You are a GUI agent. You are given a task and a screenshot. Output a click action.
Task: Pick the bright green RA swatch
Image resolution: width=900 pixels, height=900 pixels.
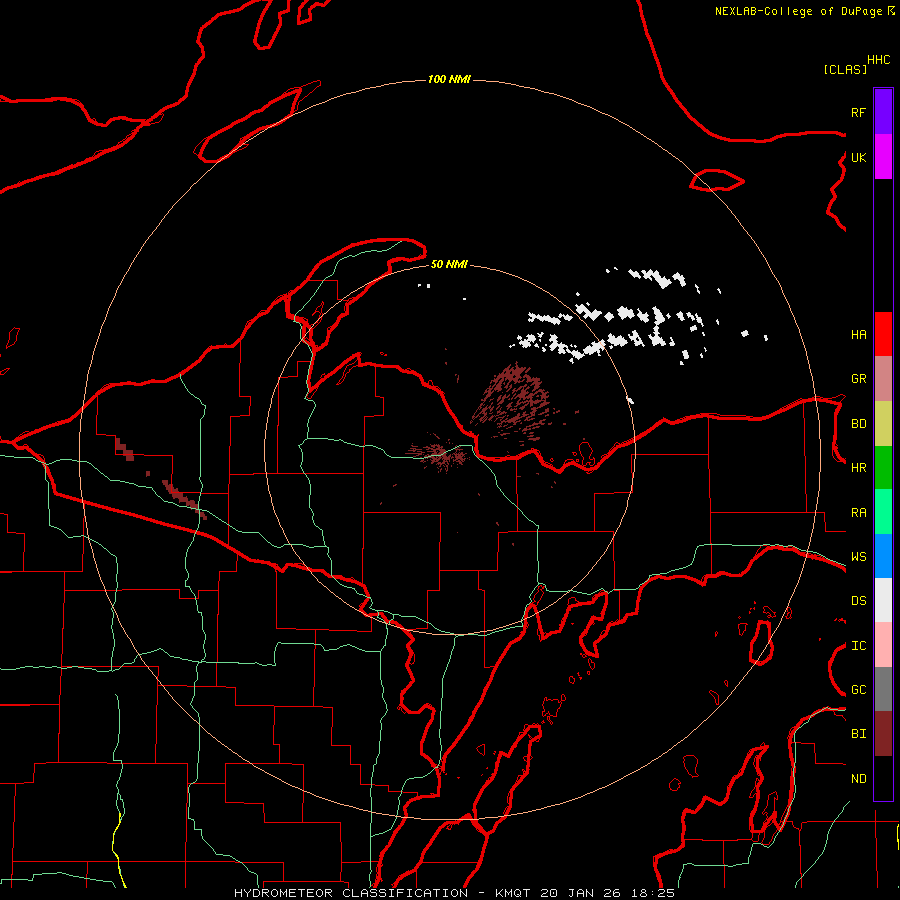click(x=883, y=512)
